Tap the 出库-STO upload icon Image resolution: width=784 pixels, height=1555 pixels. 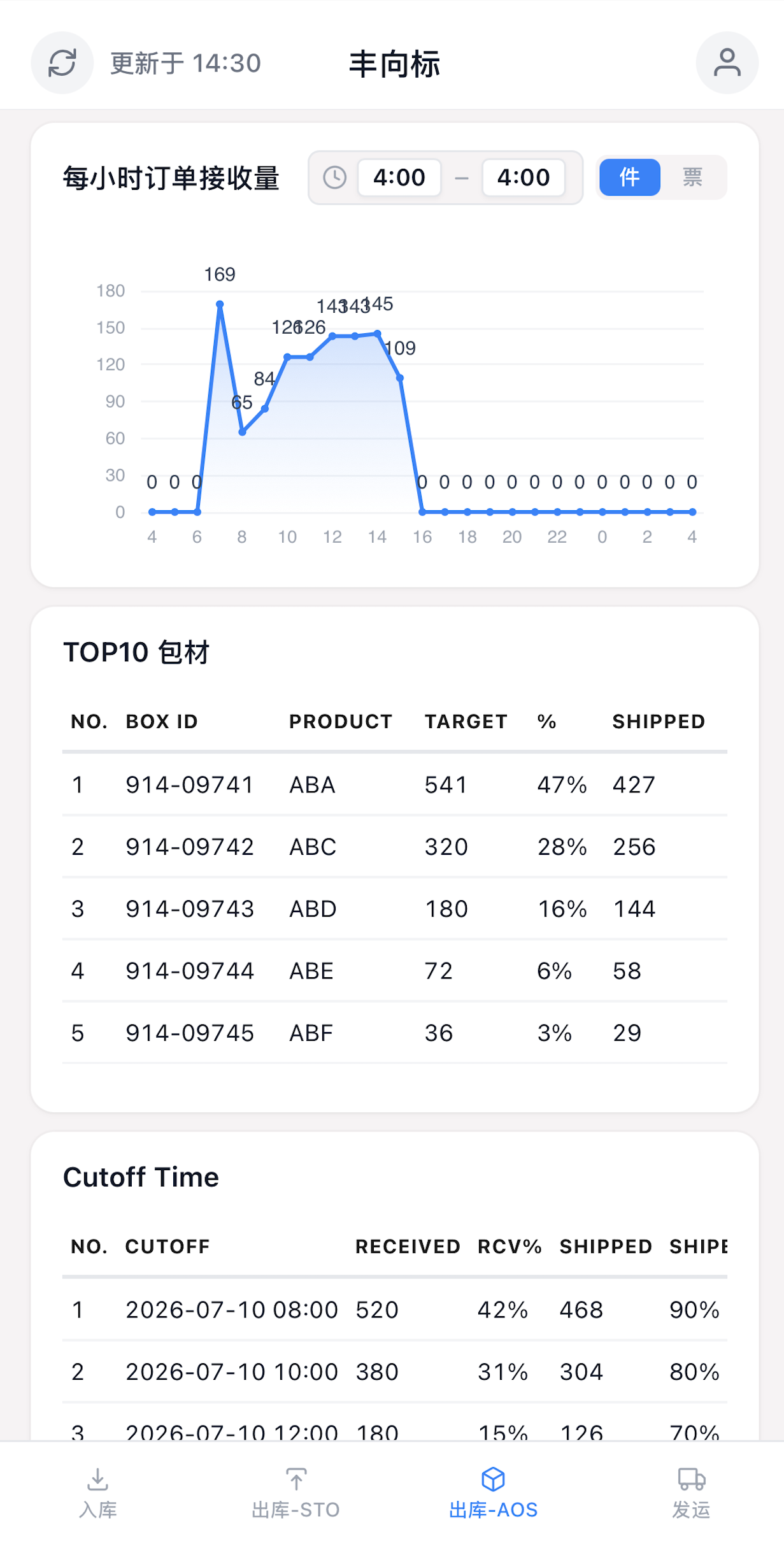coord(296,1479)
